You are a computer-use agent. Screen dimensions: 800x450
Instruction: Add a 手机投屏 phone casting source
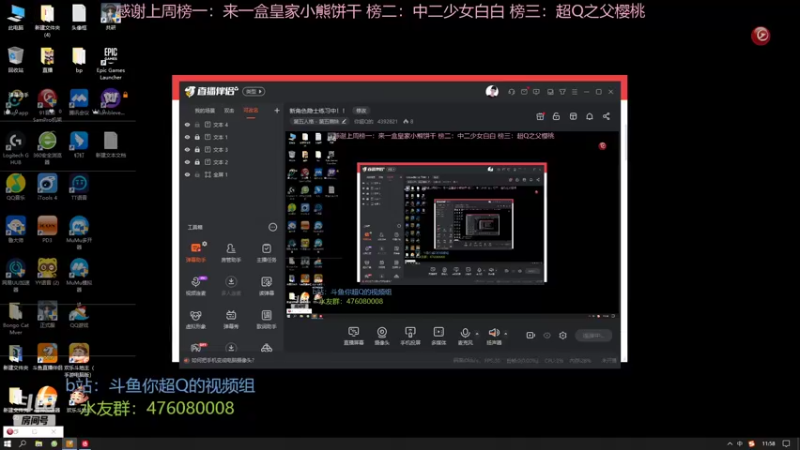[410, 336]
